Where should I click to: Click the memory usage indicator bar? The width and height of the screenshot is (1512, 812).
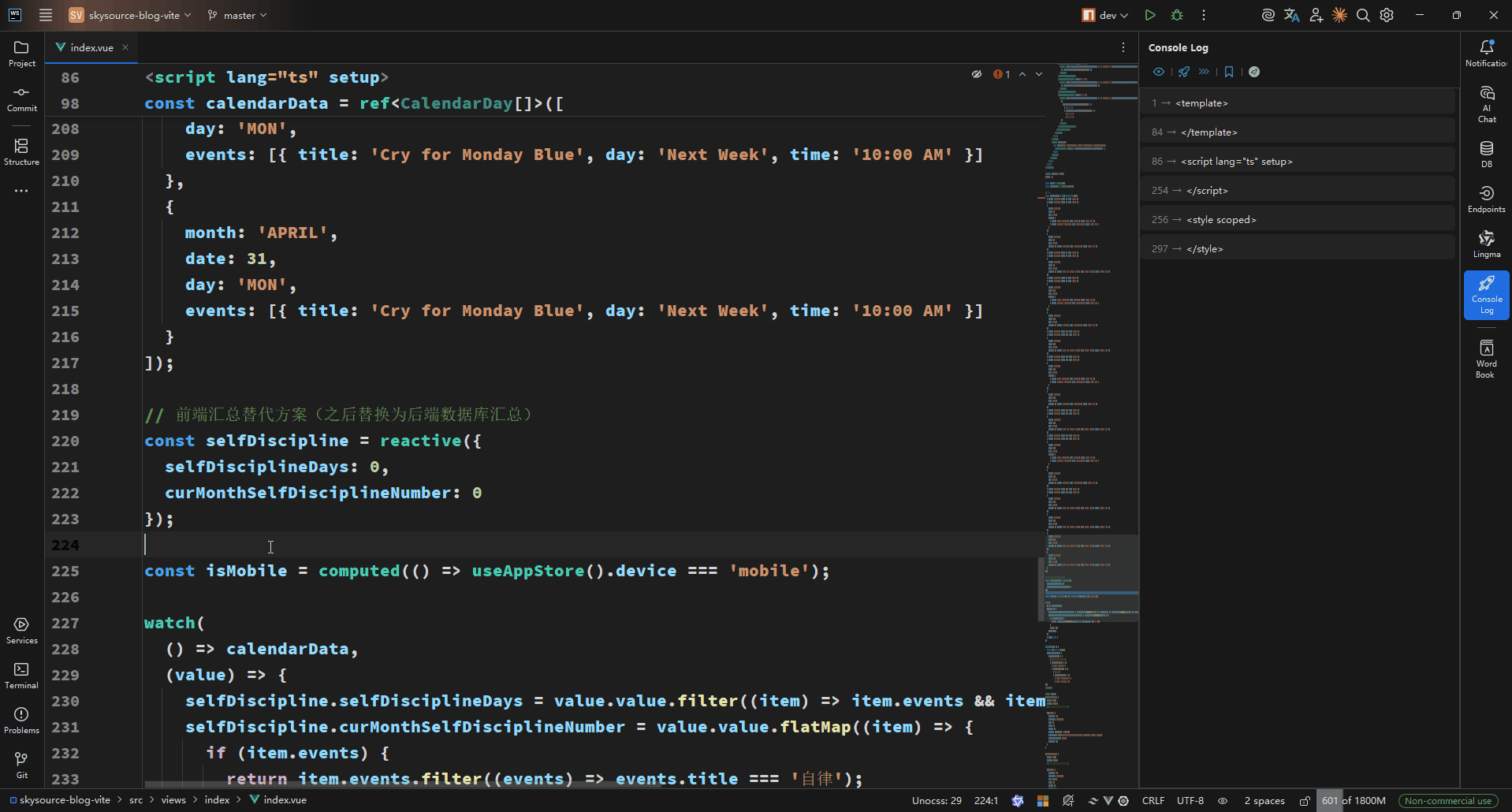1353,800
